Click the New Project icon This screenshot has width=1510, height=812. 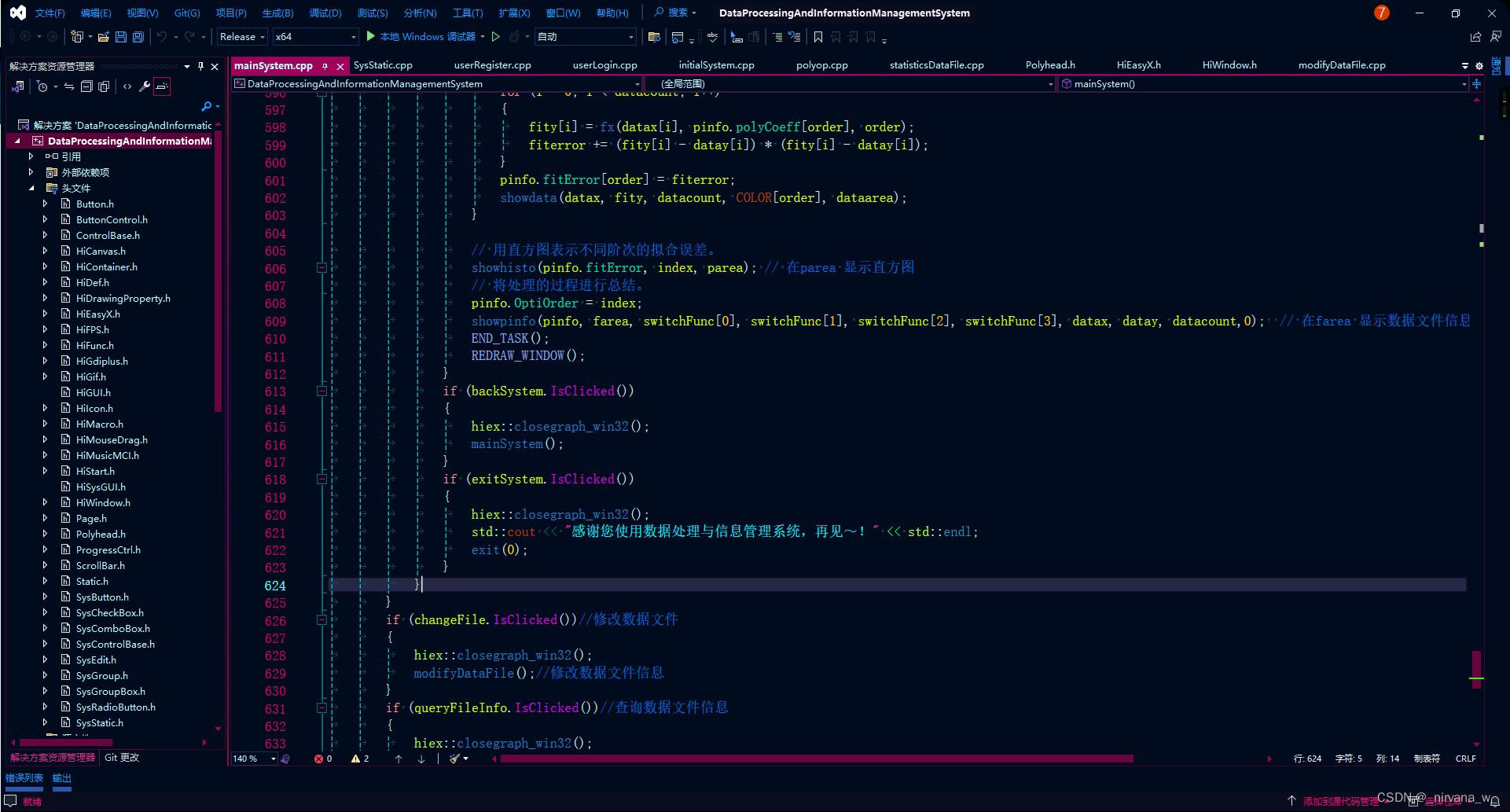coord(76,37)
